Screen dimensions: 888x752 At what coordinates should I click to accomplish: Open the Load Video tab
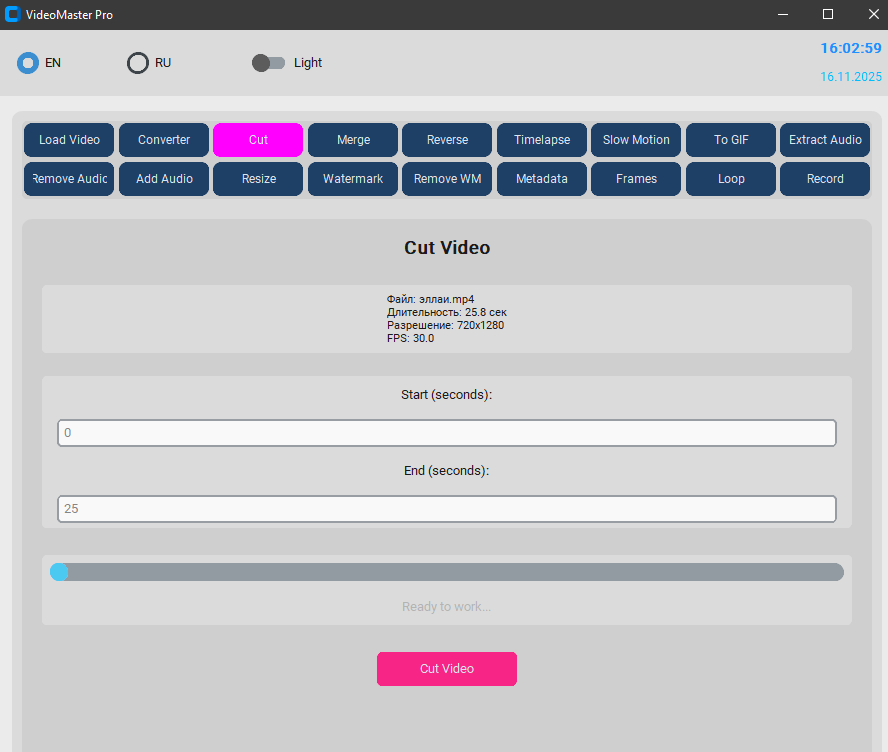pos(69,140)
